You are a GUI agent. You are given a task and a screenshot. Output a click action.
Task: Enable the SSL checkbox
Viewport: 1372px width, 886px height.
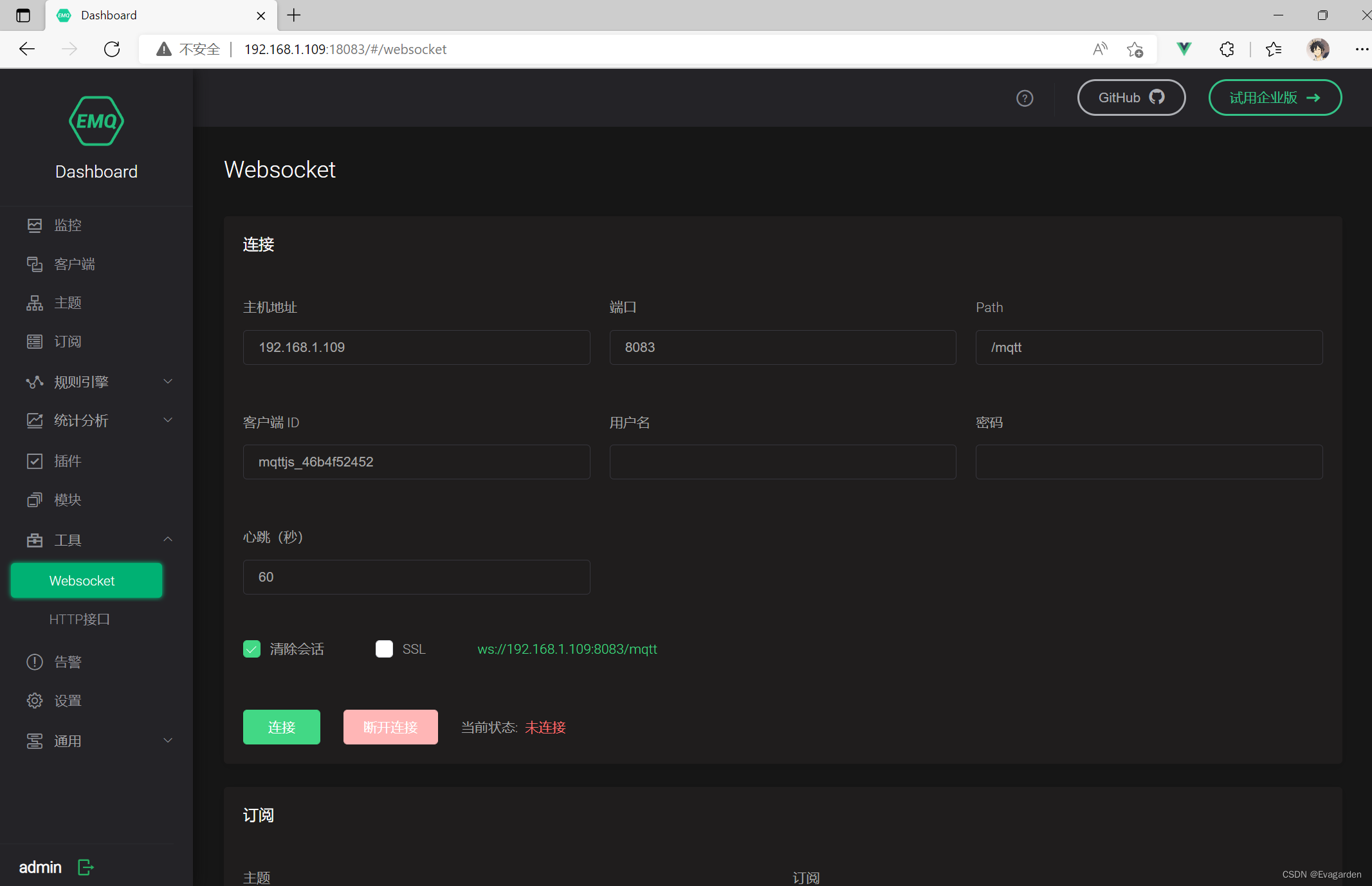point(384,649)
